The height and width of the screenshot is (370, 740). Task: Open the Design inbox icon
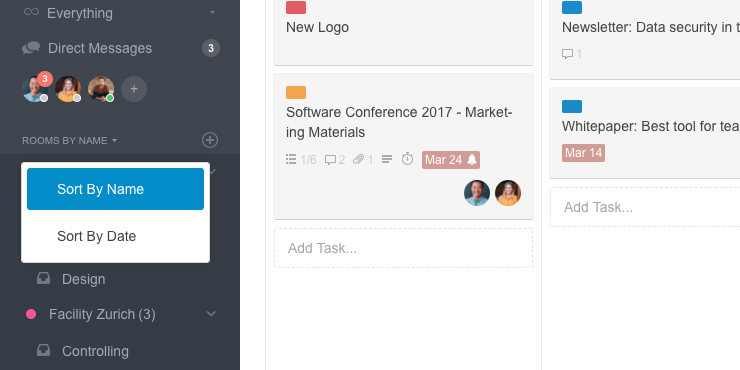coord(43,279)
